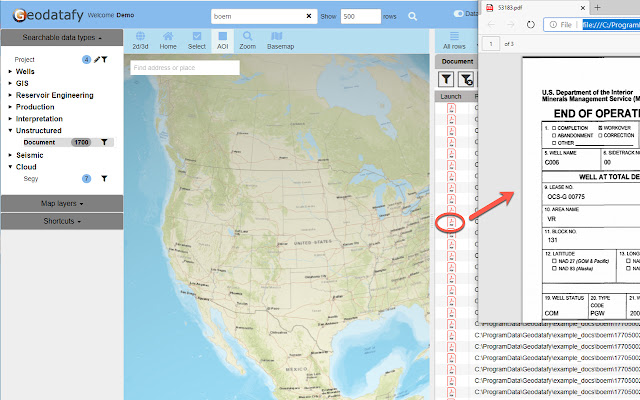640x400 pixels.
Task: Click the Document count badge 1700
Action: pyautogui.click(x=81, y=142)
